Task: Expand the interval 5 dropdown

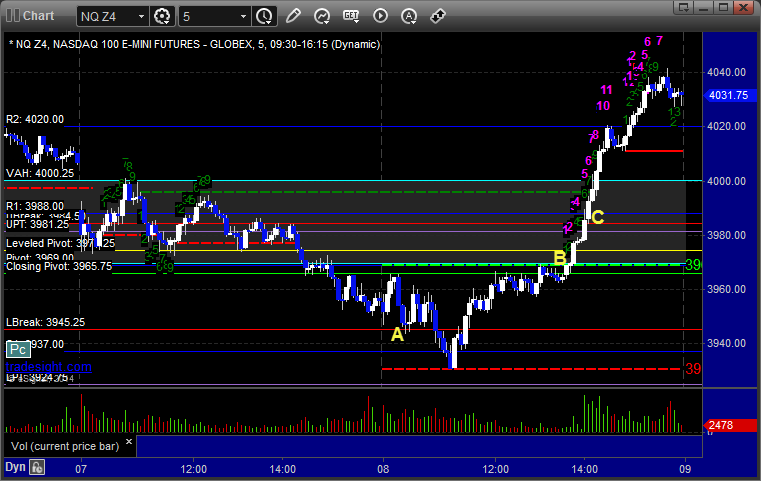Action: coord(243,17)
